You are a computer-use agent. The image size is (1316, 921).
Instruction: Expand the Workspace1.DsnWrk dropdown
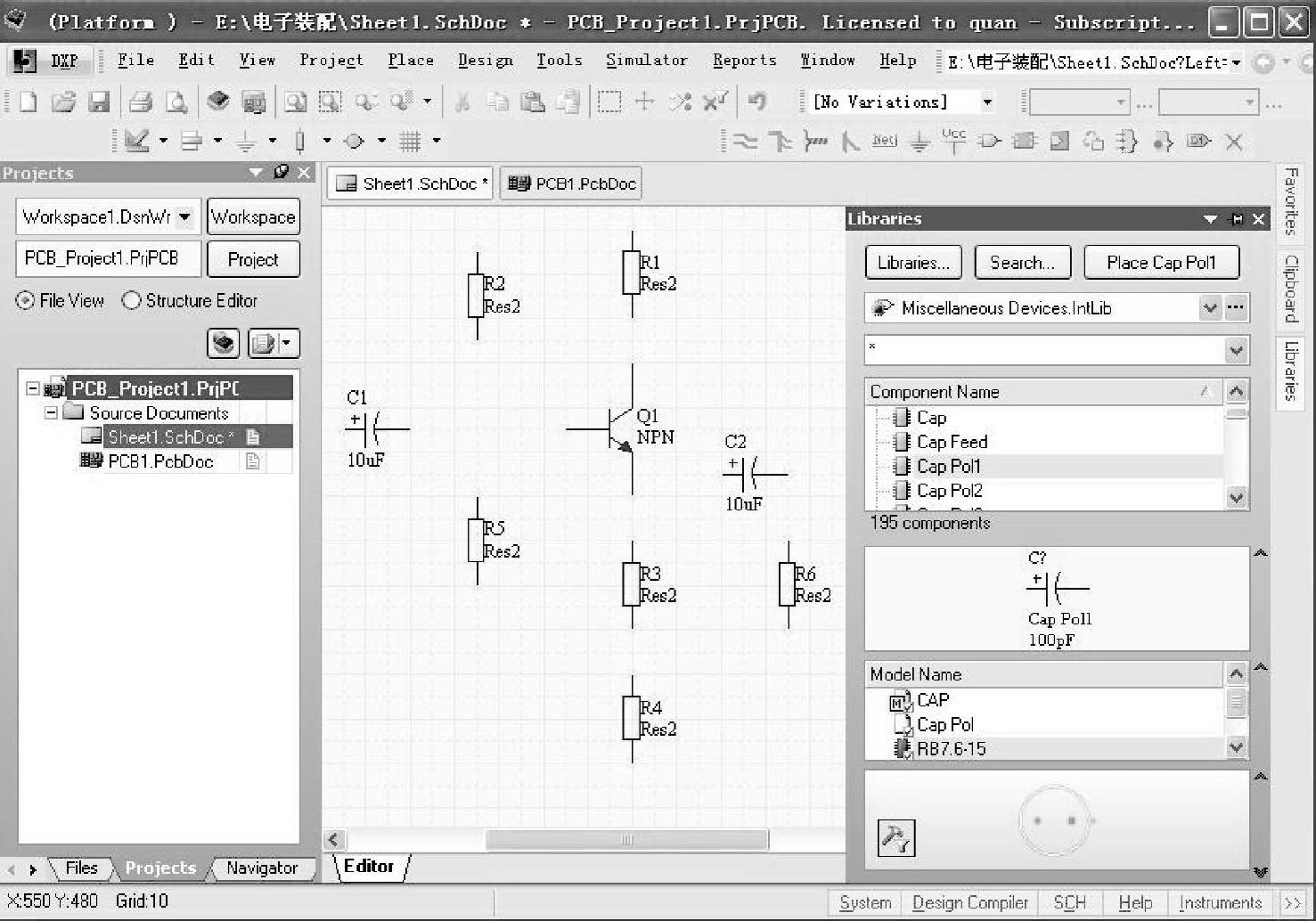point(184,216)
